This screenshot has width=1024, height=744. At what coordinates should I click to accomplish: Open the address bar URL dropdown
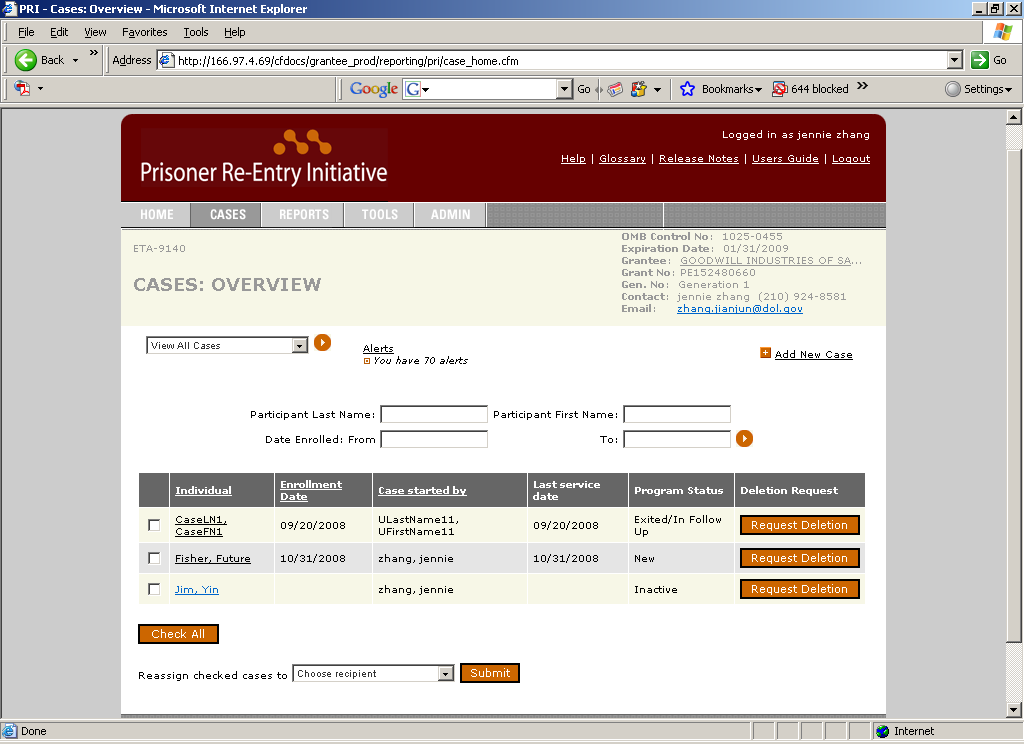pos(955,60)
